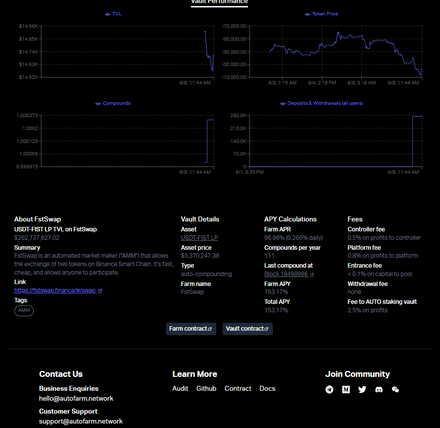Toggle the TVL chart legend series
This screenshot has height=428, width=440.
coord(113,14)
